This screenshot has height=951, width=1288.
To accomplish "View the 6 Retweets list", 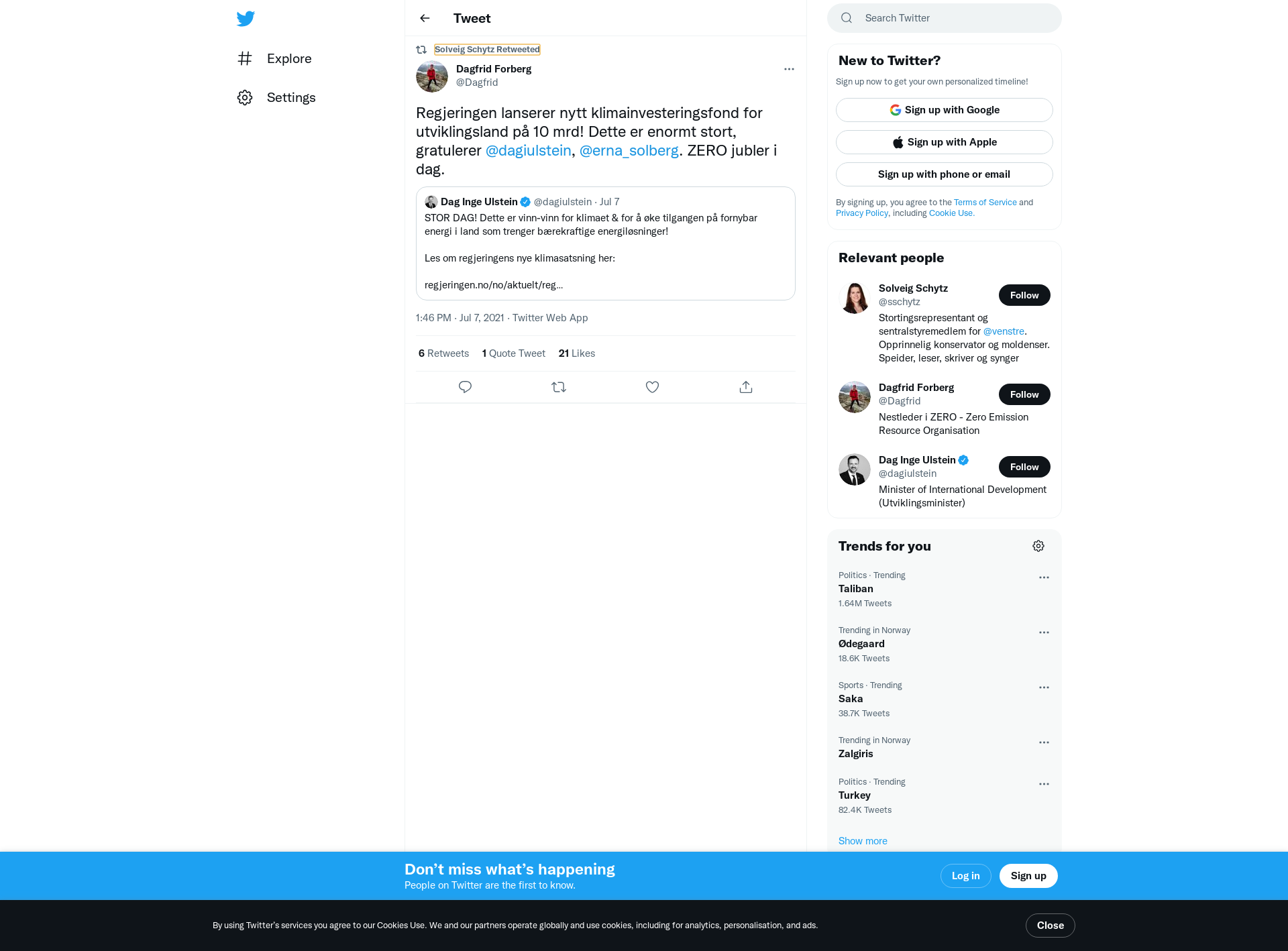I will pos(443,353).
